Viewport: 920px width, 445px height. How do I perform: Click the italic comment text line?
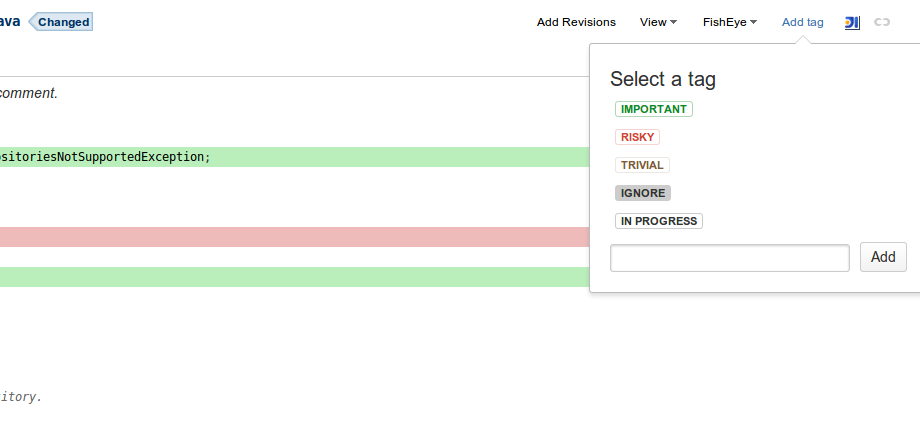point(28,93)
